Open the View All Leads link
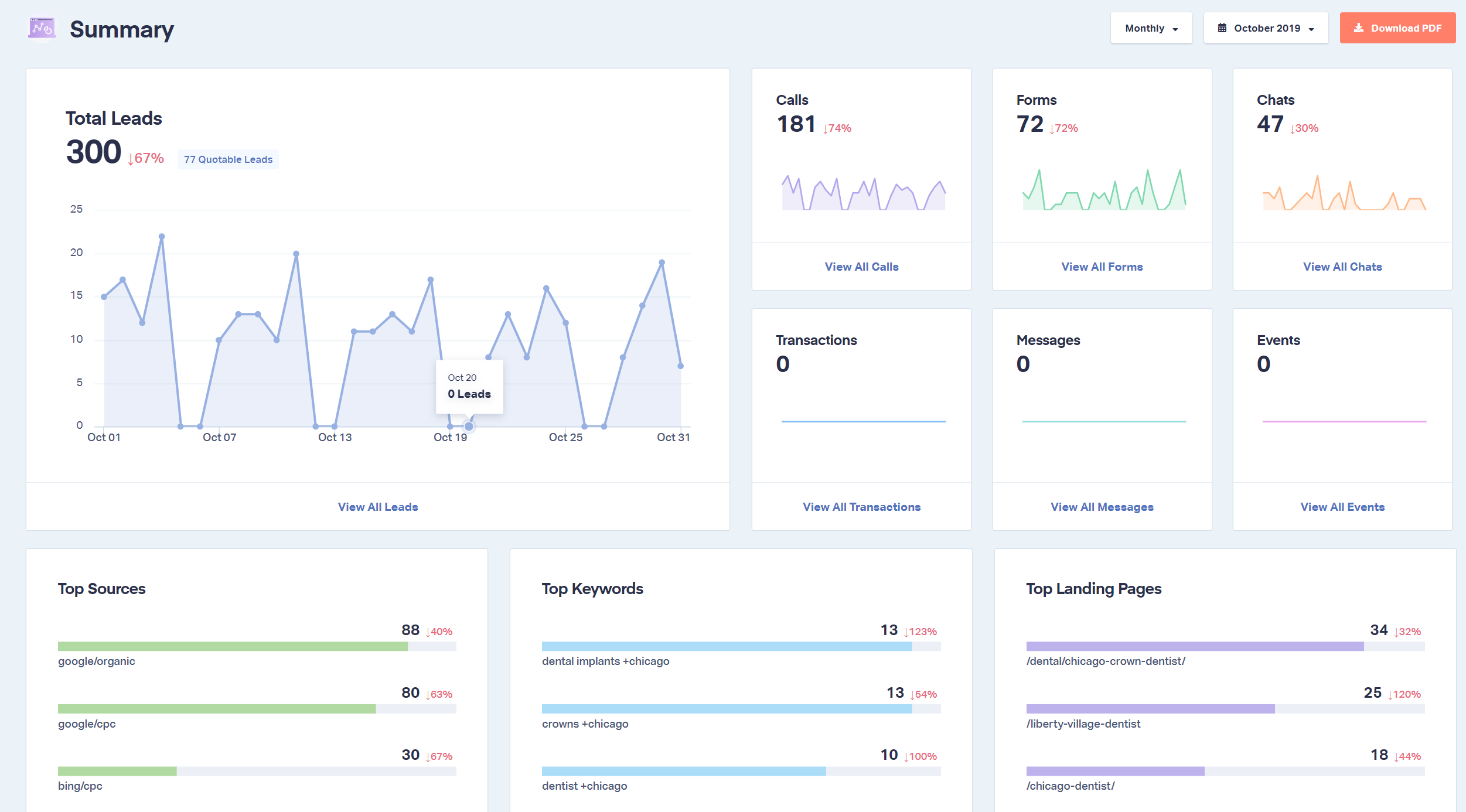The height and width of the screenshot is (812, 1466). pos(378,507)
